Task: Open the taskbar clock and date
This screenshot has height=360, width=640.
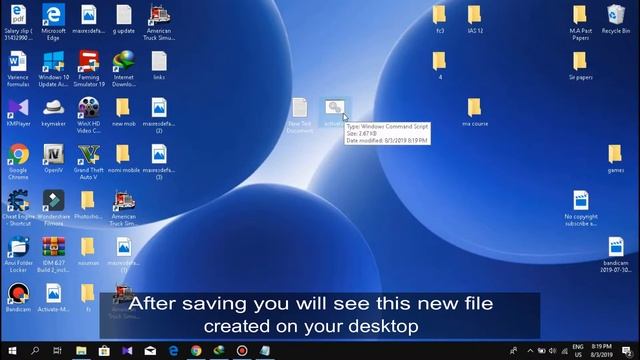Action: [x=601, y=351]
